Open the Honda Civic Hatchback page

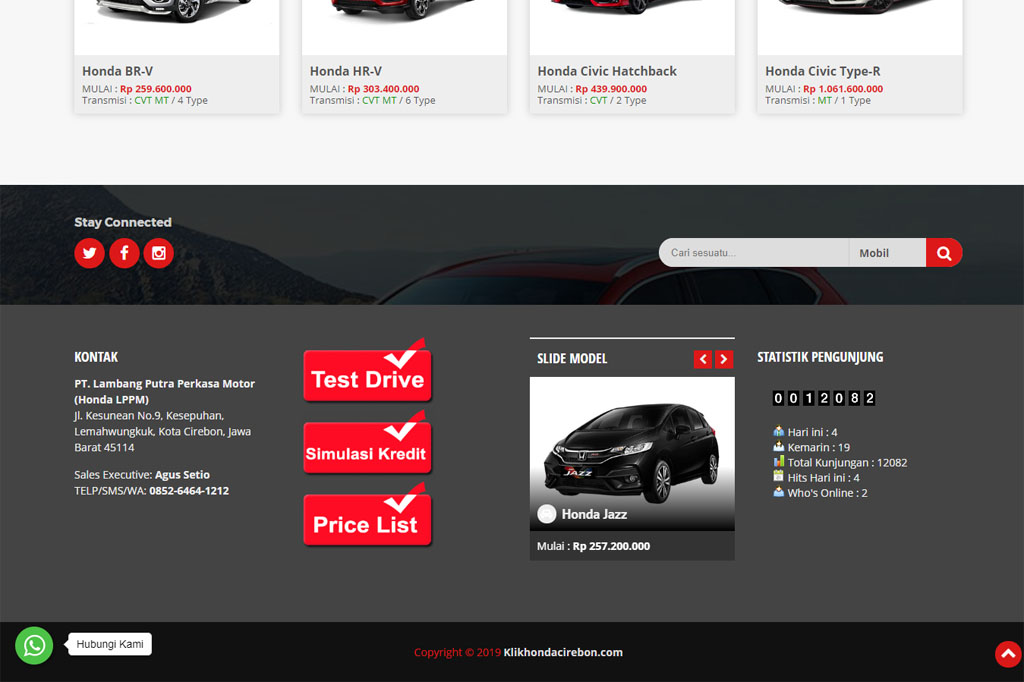click(607, 71)
